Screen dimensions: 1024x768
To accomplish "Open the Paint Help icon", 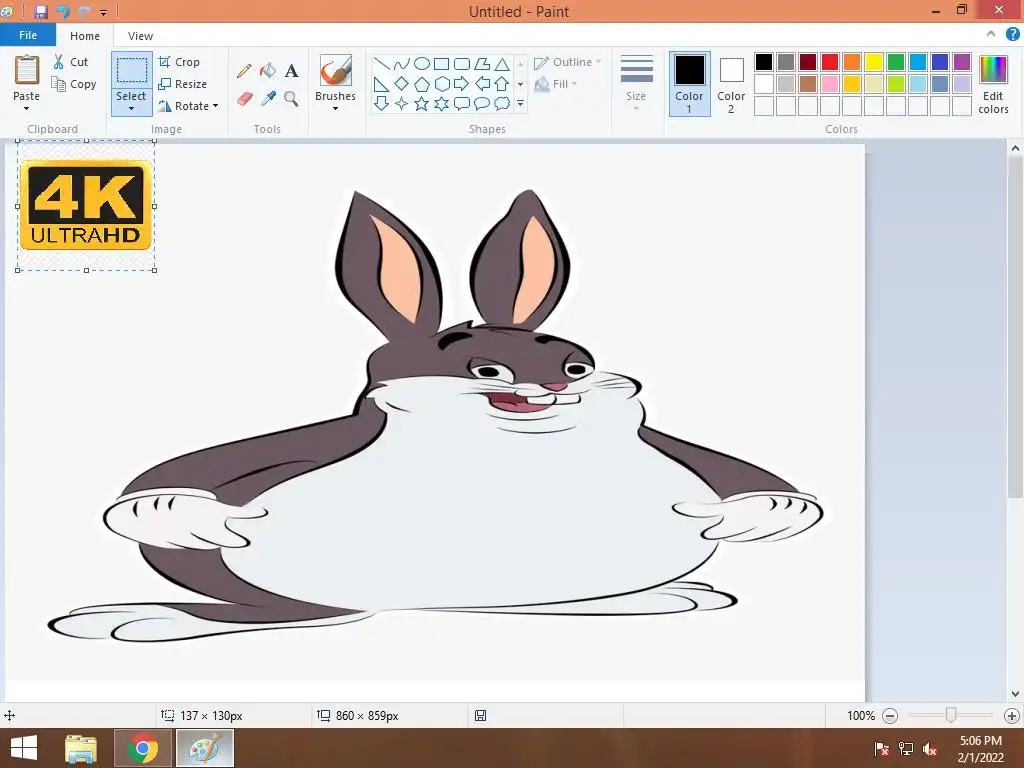I will click(x=1012, y=34).
